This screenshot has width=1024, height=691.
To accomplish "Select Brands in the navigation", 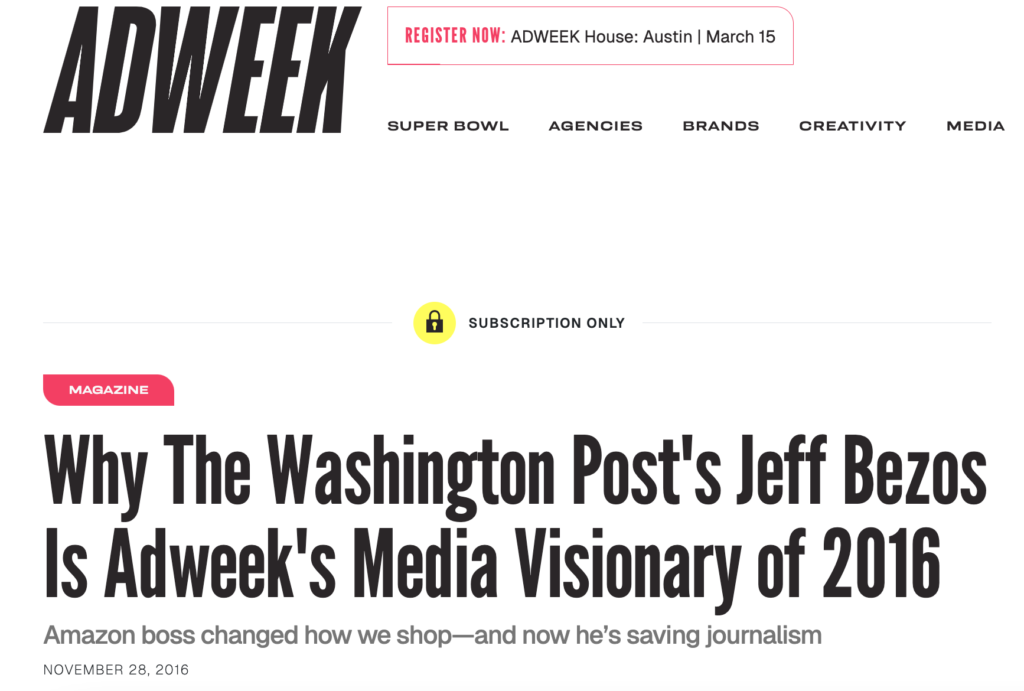I will coord(720,126).
